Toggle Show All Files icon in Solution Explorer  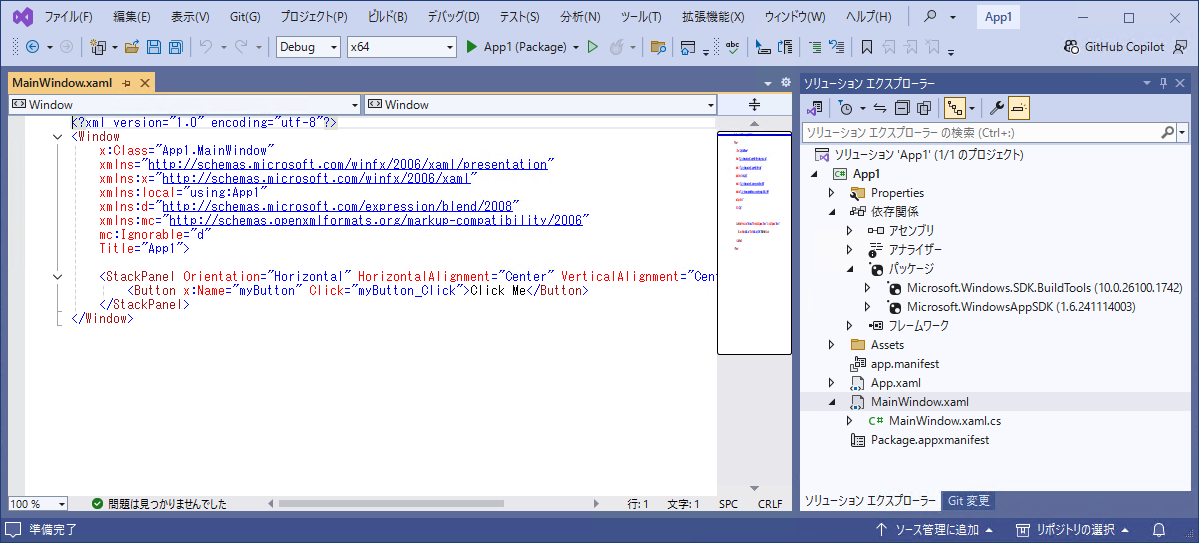[x=924, y=109]
